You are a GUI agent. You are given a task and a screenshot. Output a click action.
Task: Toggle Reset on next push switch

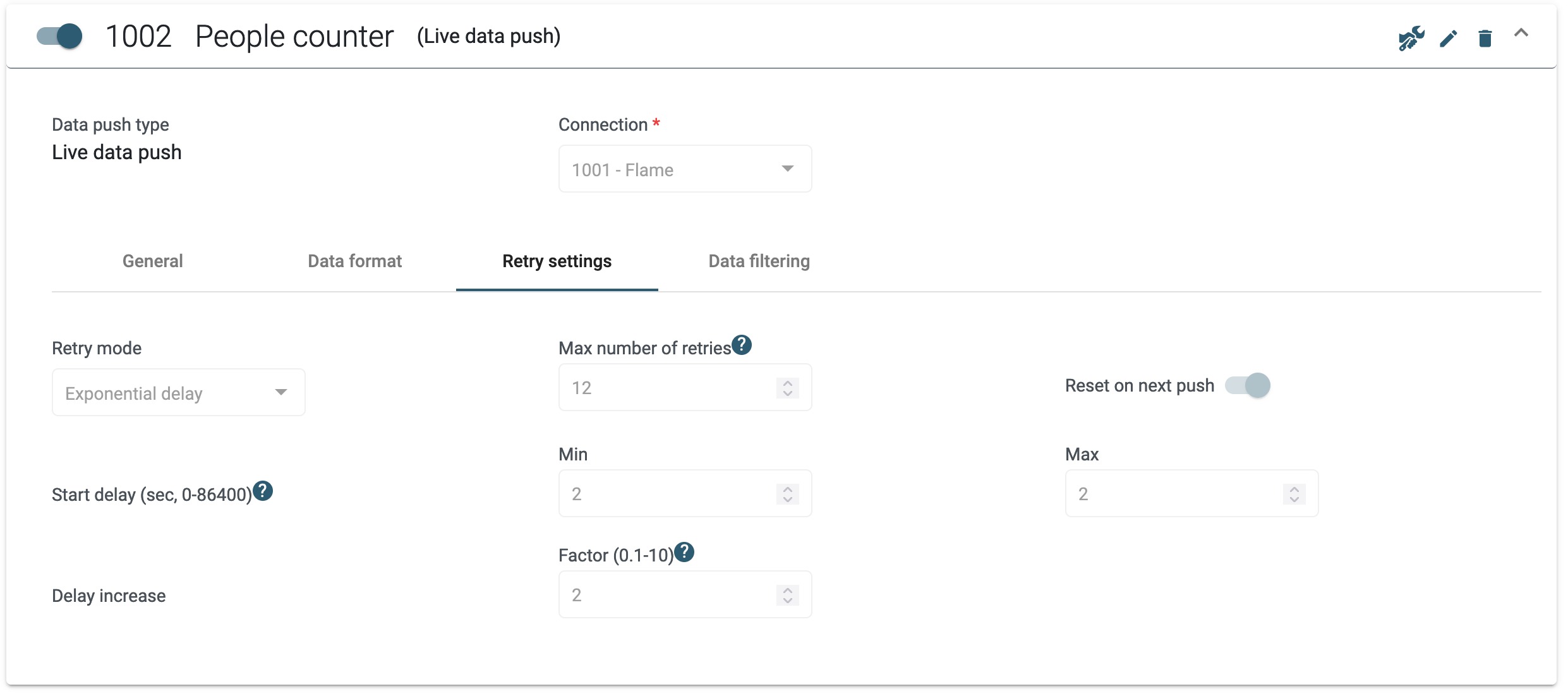coord(1248,385)
